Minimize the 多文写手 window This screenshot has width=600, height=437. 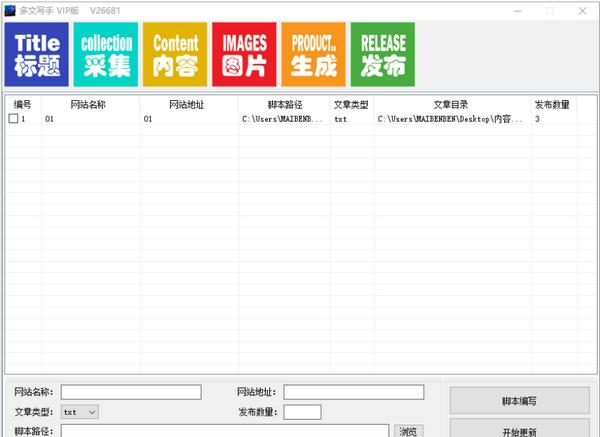(x=517, y=11)
